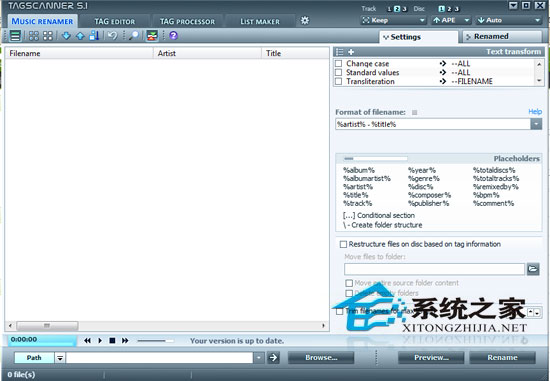
Task: Sort by the Artist column header
Action: (207, 53)
